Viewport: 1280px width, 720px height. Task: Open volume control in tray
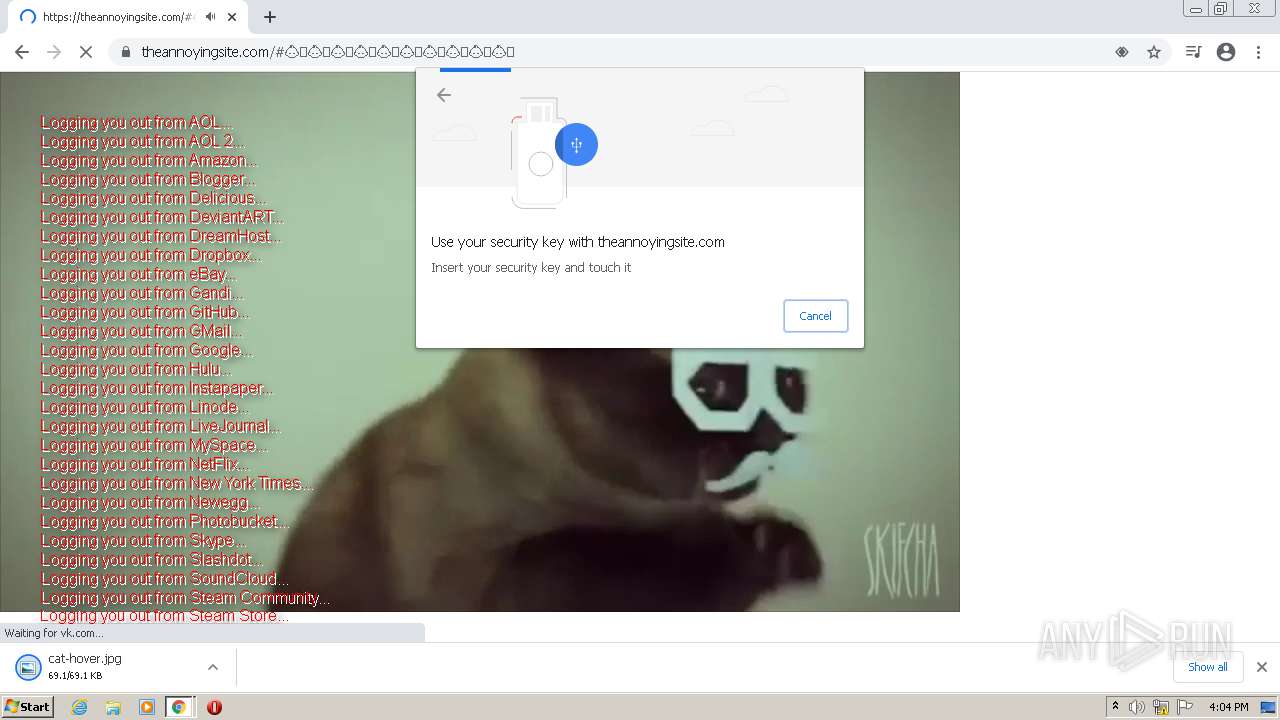point(1137,707)
